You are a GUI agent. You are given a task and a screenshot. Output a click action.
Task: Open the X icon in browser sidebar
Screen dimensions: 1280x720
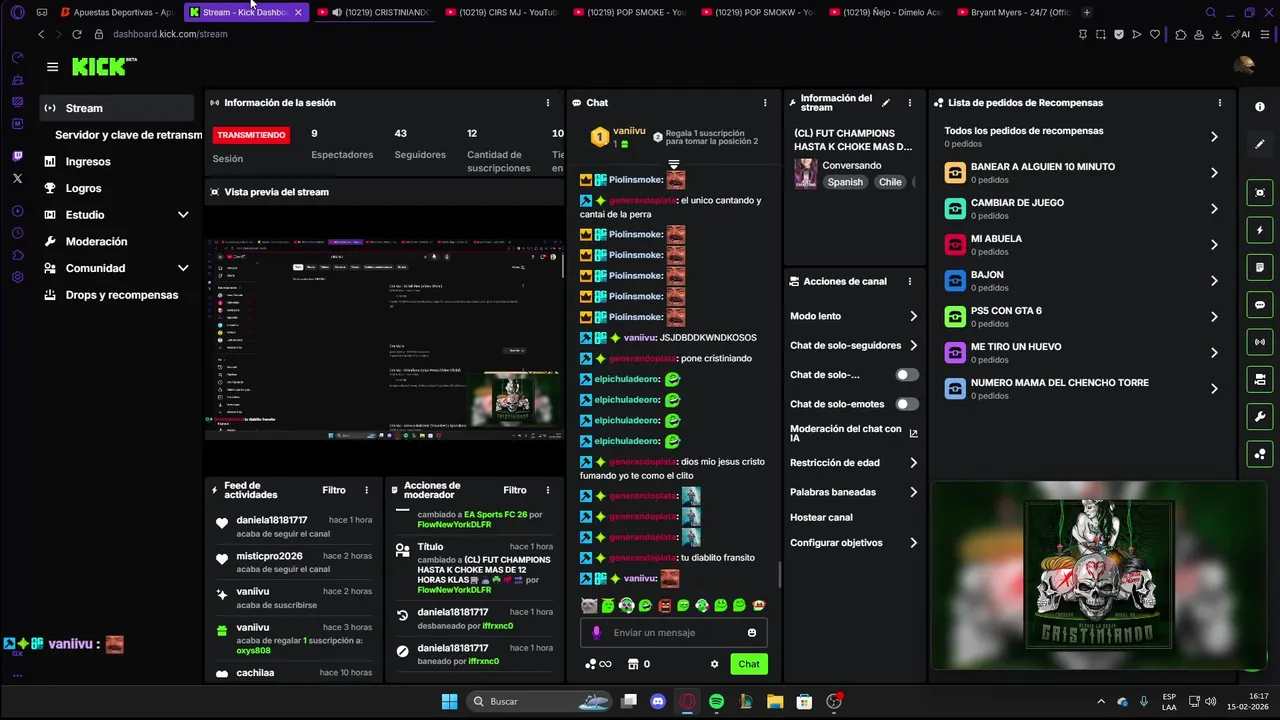[17, 178]
